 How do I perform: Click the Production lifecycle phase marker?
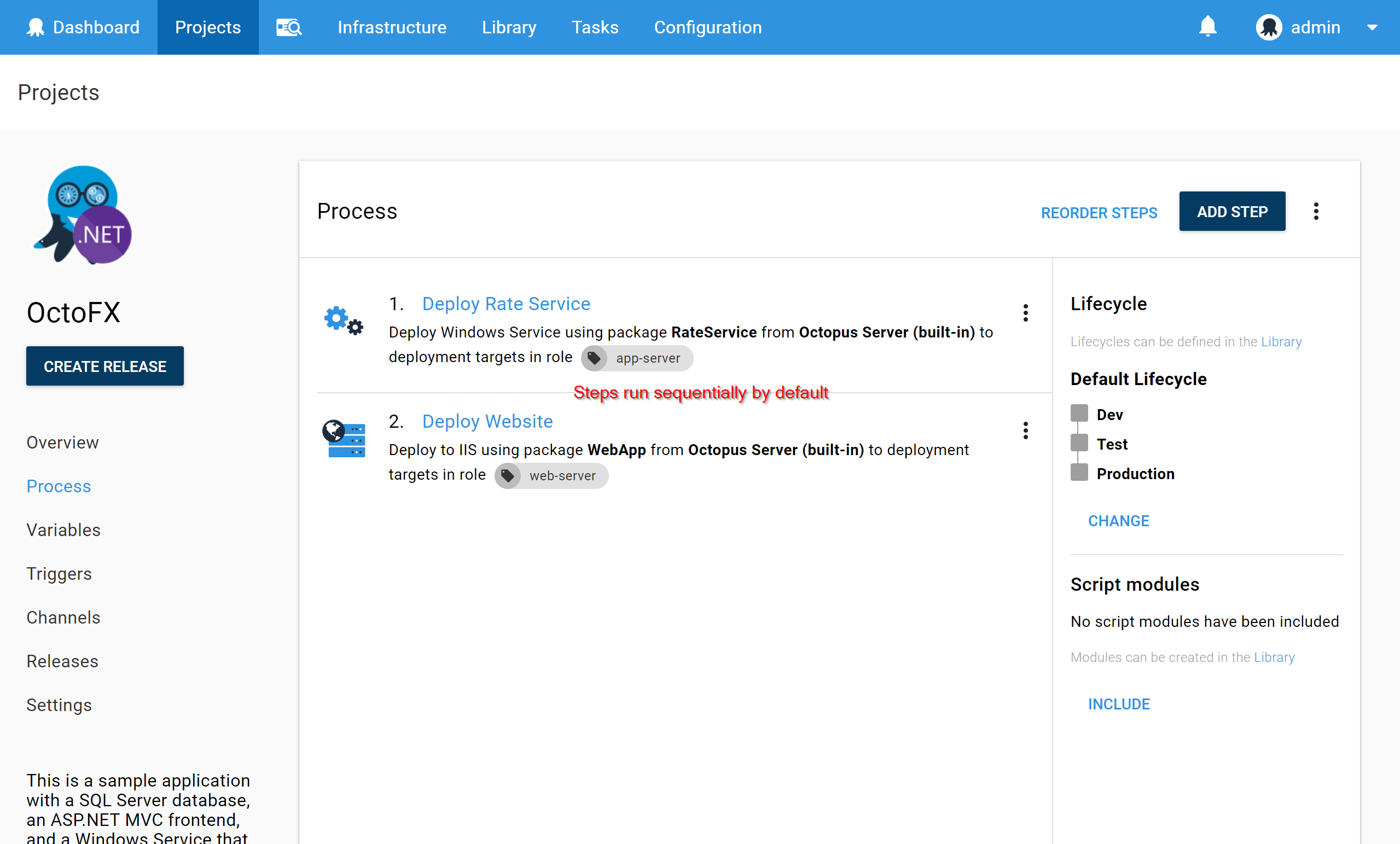1079,472
